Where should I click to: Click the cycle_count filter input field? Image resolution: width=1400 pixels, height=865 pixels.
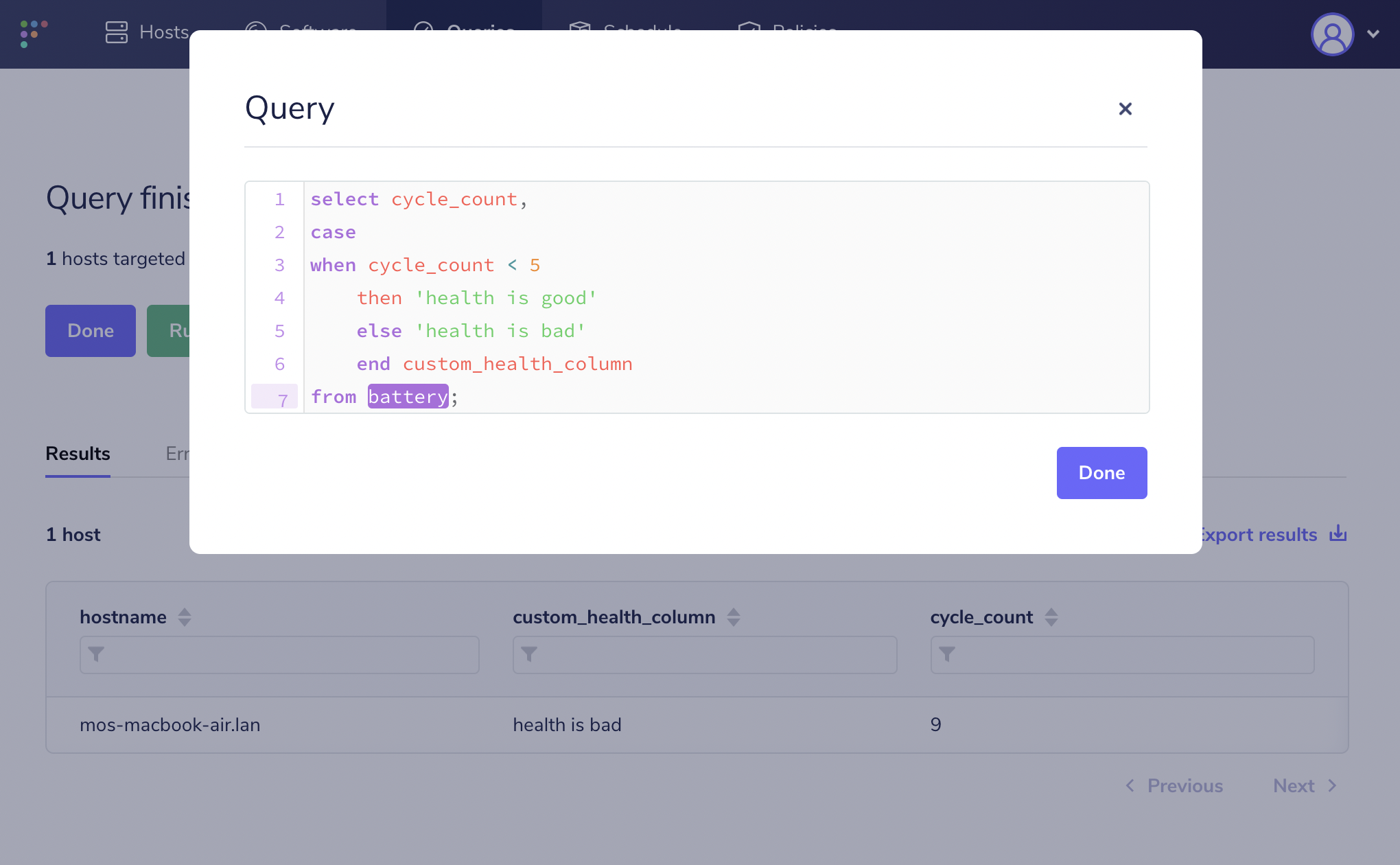click(1122, 654)
